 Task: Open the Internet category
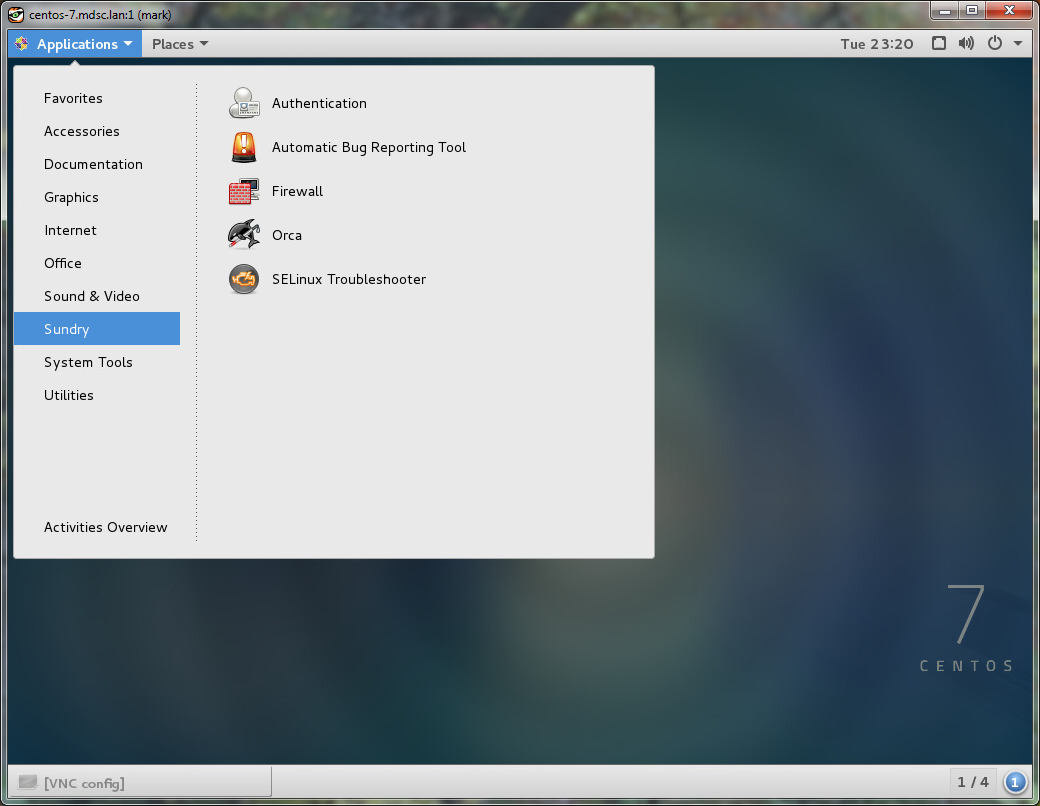click(x=70, y=230)
